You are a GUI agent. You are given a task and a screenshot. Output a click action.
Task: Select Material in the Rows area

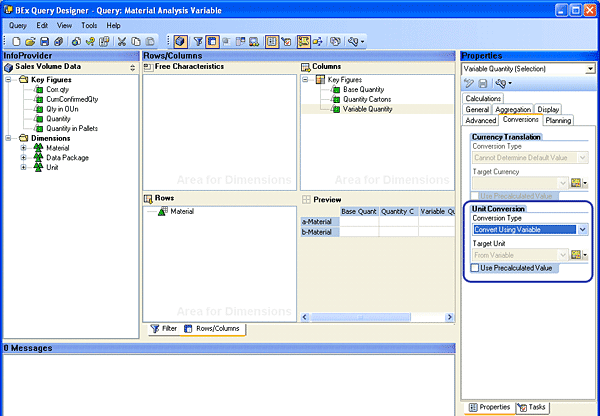[x=181, y=211]
